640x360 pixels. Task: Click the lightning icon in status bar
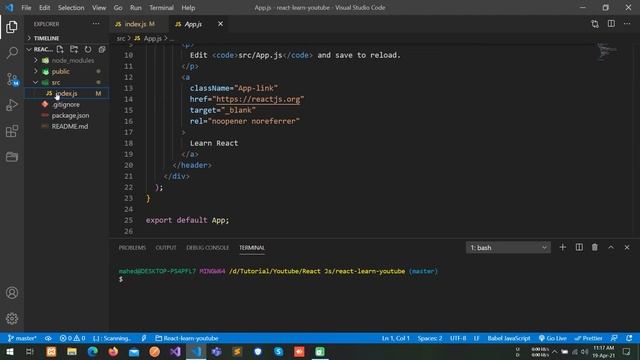click(x=144, y=338)
